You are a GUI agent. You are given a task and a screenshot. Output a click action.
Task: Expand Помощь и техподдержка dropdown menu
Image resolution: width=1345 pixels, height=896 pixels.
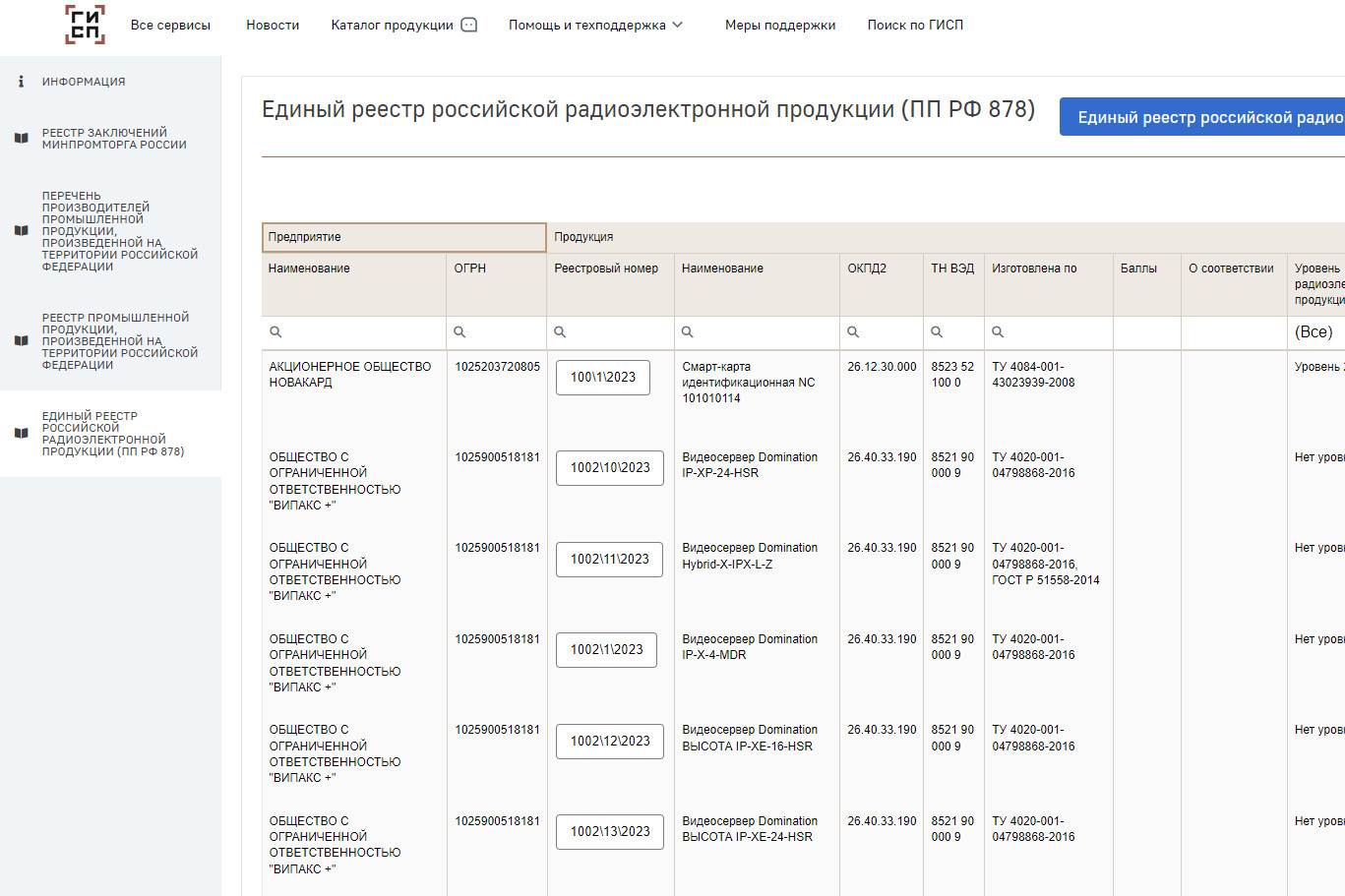[x=595, y=25]
